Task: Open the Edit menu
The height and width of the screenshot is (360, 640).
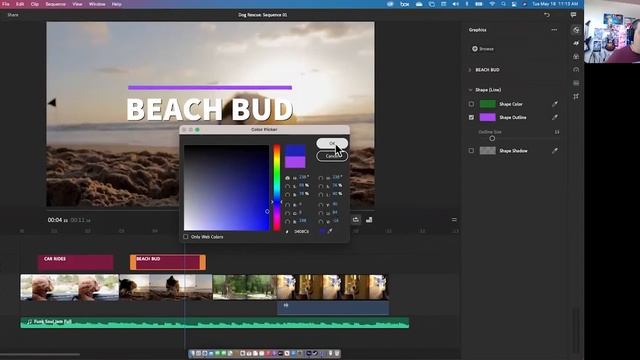Action: click(x=20, y=4)
